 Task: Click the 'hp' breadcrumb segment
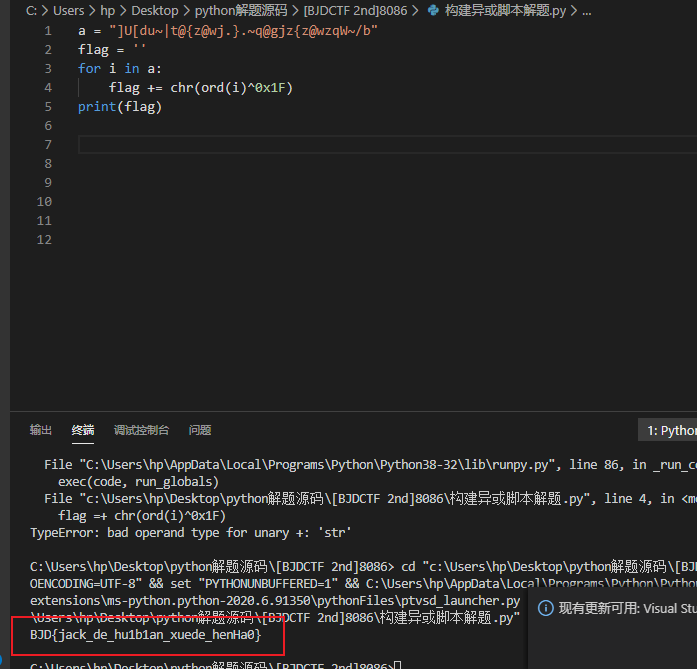108,11
